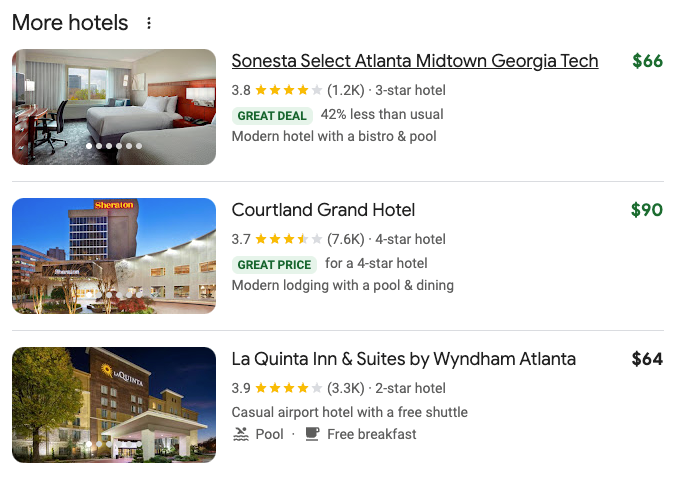Click the GREAT PRICE badge

274,265
